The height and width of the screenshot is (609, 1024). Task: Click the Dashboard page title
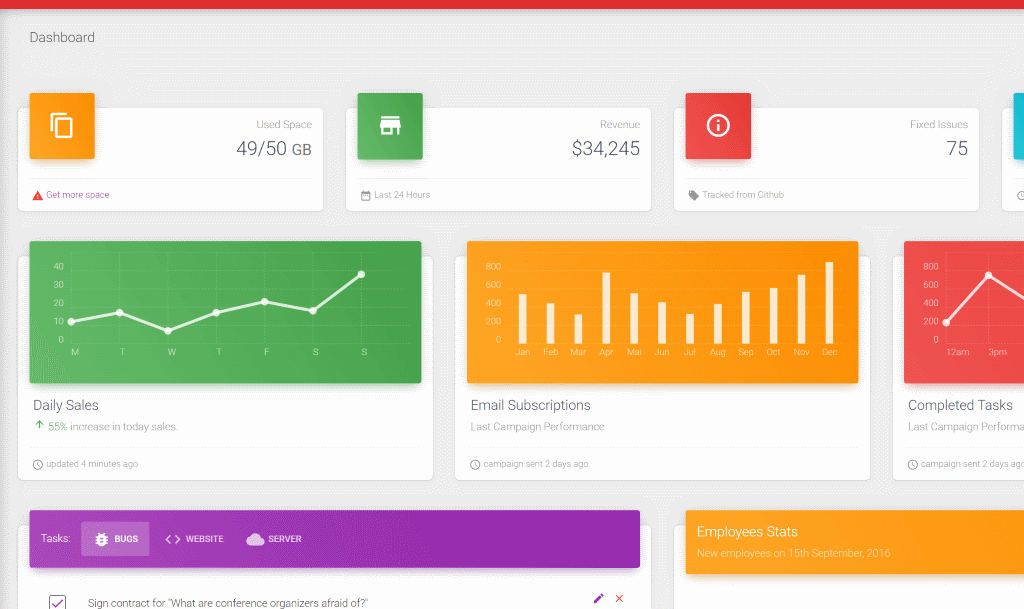coord(62,37)
